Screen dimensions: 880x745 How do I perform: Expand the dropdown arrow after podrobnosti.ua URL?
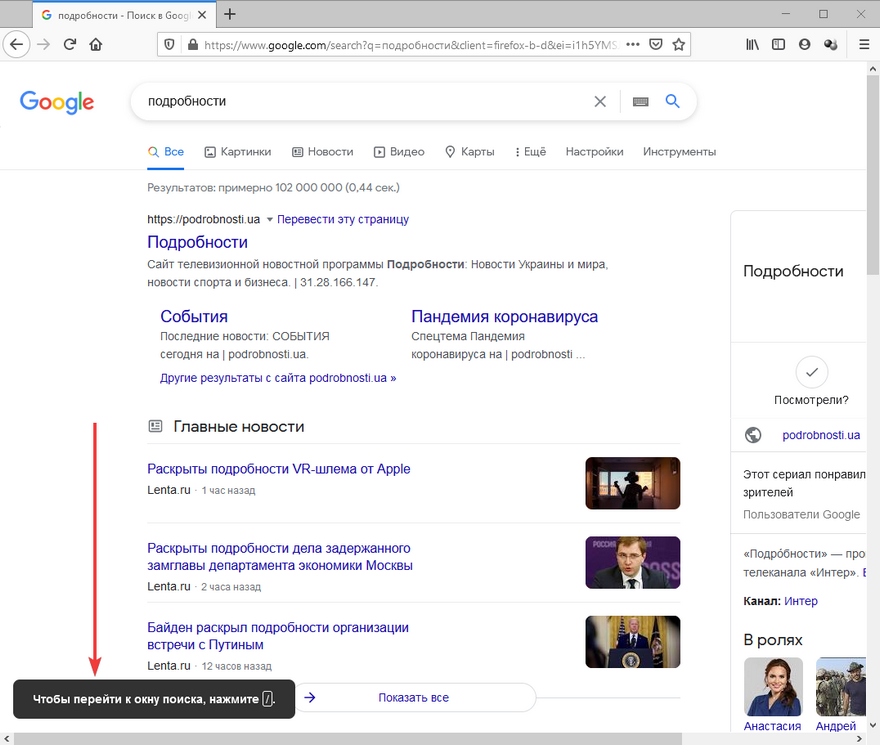[x=269, y=220]
